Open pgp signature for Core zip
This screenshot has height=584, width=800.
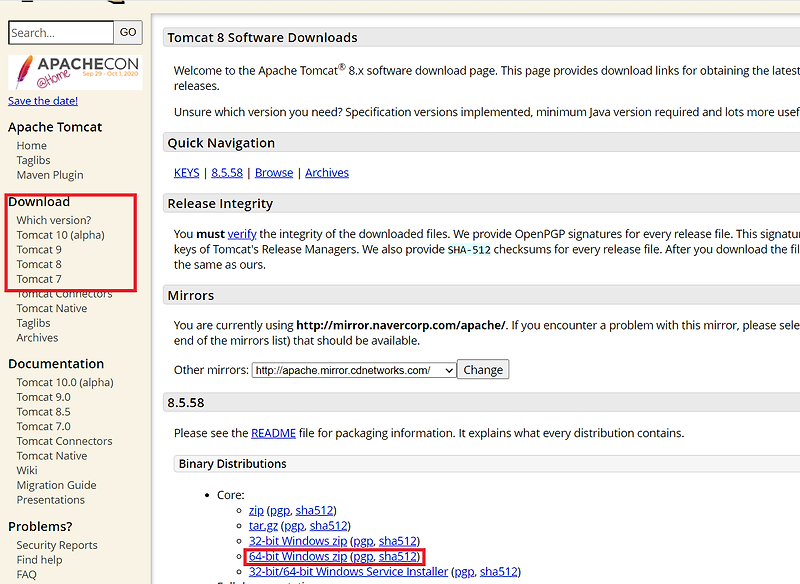click(x=280, y=511)
